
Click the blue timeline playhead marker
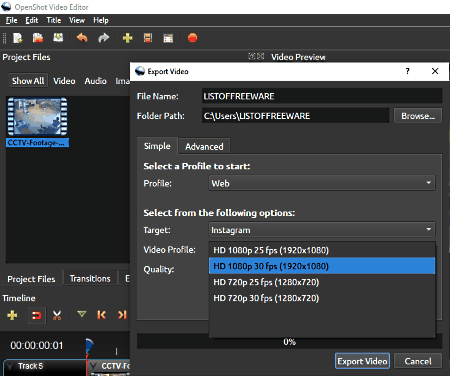tap(89, 346)
